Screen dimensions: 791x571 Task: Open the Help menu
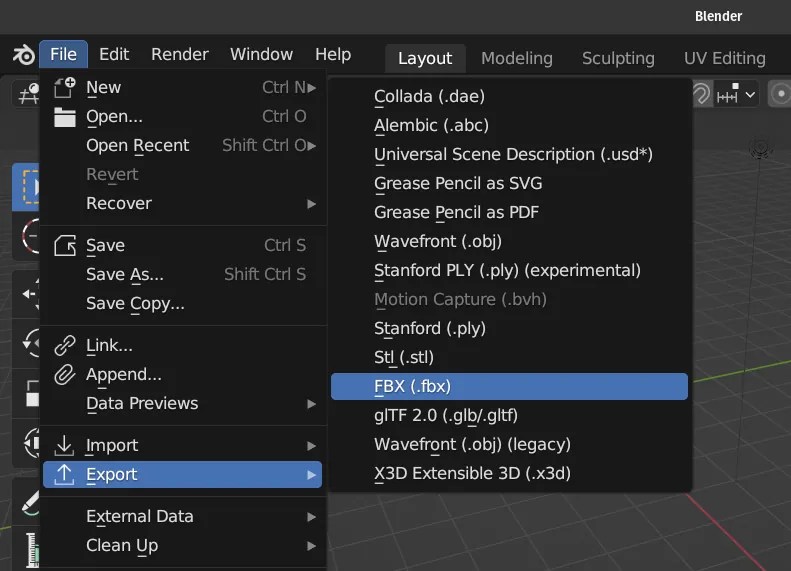point(333,54)
